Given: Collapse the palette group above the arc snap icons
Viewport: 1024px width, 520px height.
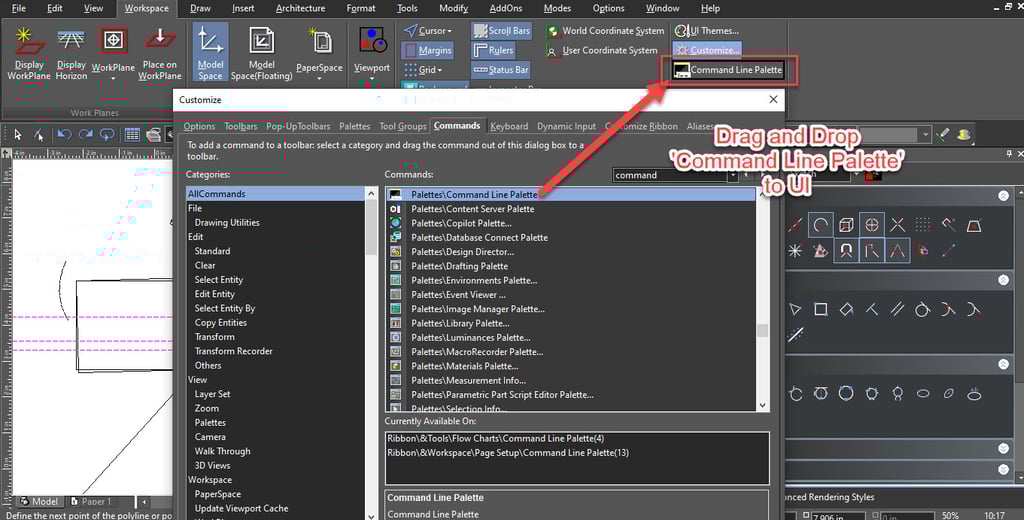Looking at the screenshot, I should [x=1003, y=196].
